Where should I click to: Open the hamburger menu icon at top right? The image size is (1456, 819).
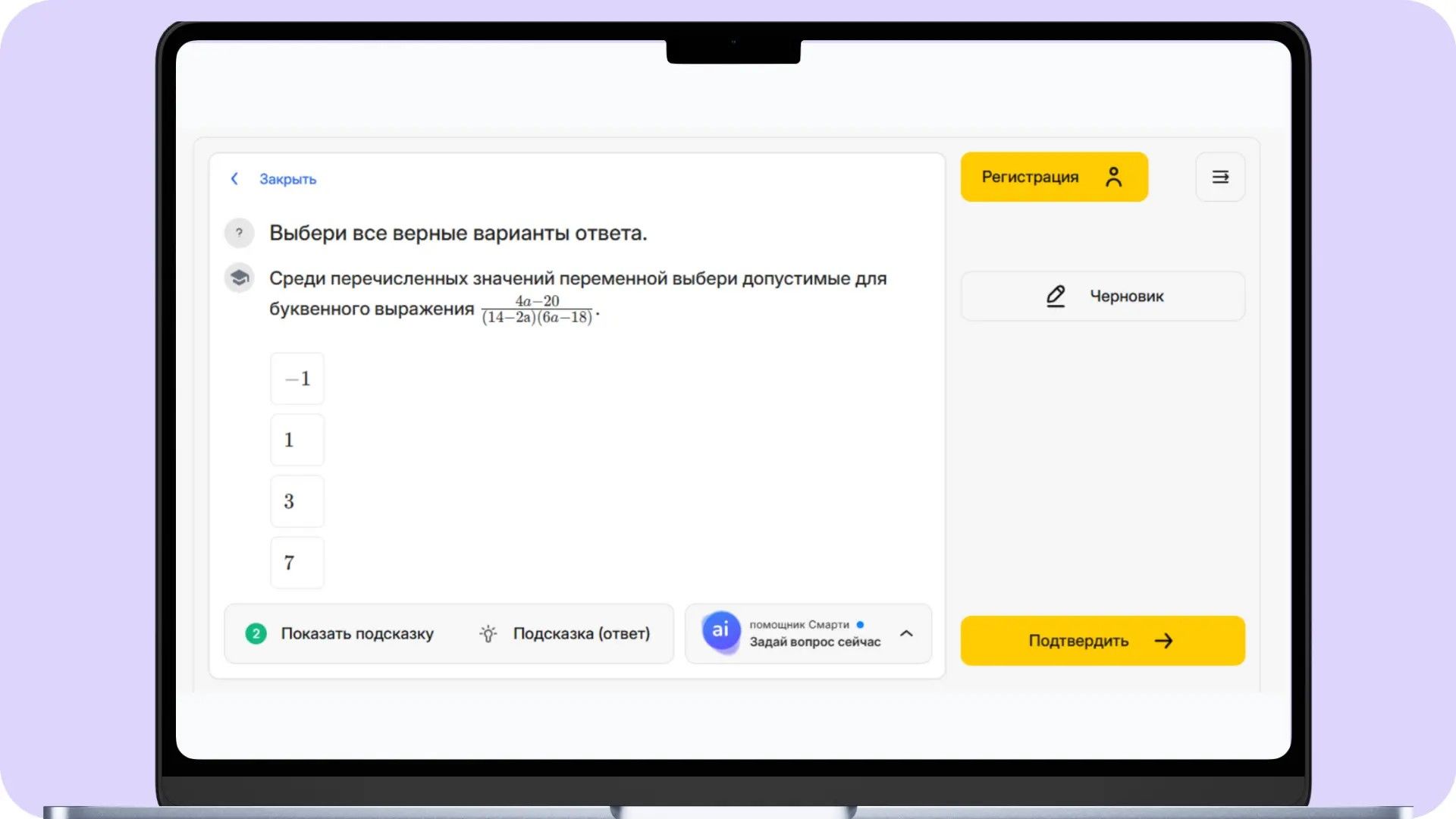(x=1220, y=177)
